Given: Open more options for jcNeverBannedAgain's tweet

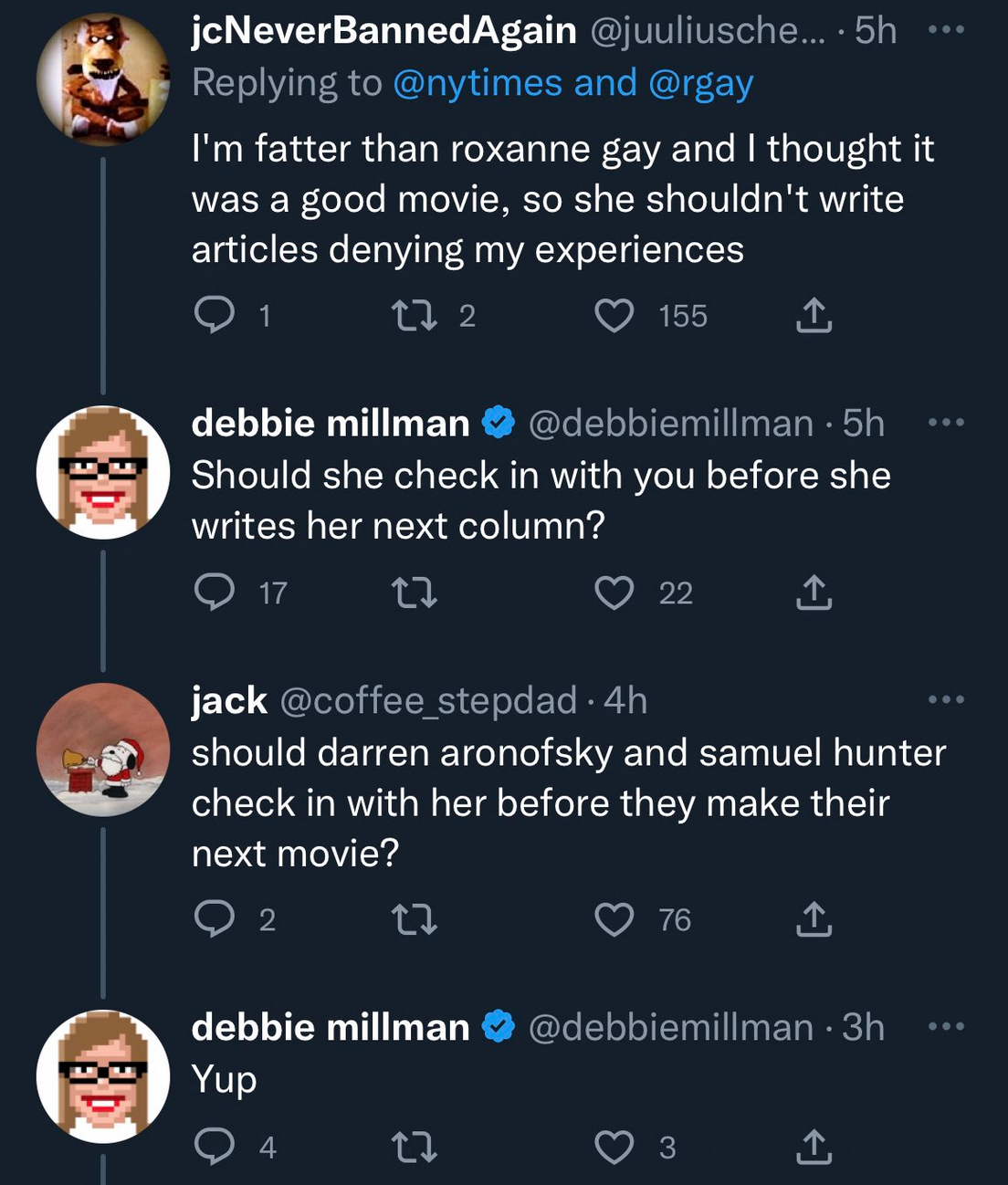Looking at the screenshot, I should (946, 30).
